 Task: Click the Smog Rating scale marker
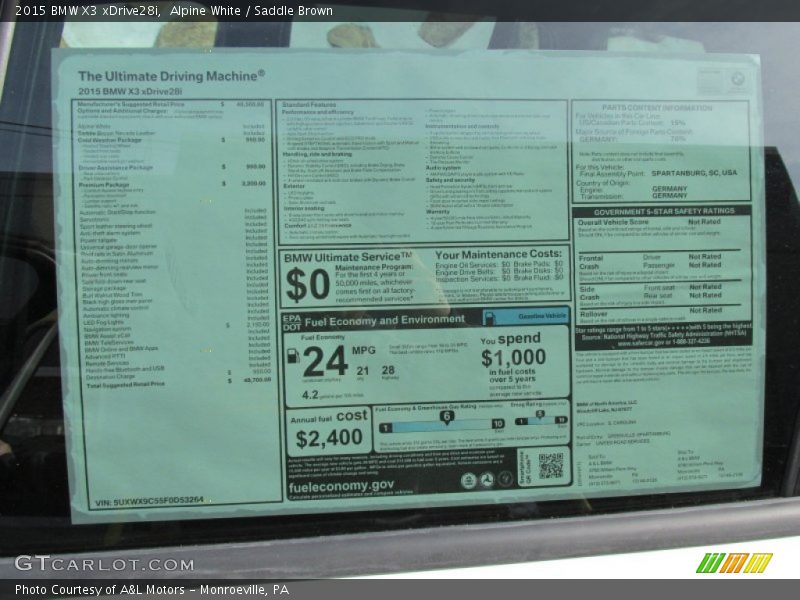point(539,414)
